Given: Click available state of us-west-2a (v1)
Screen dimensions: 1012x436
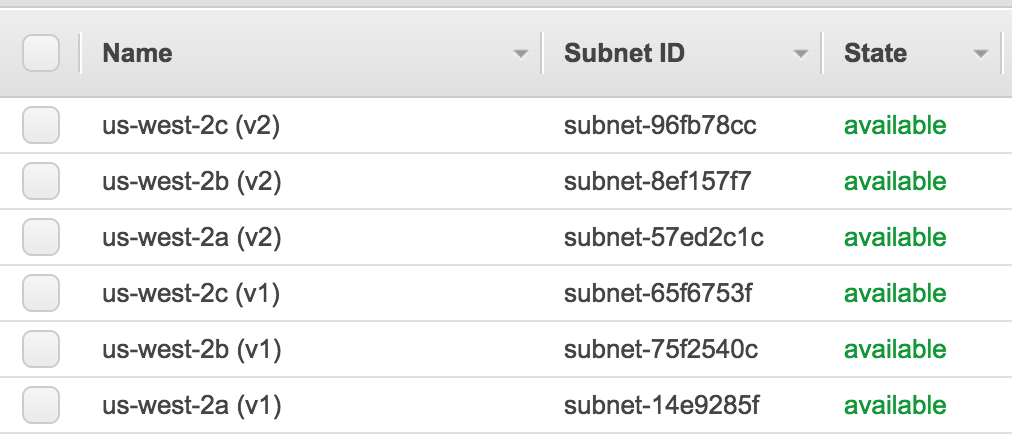Looking at the screenshot, I should pos(894,406).
